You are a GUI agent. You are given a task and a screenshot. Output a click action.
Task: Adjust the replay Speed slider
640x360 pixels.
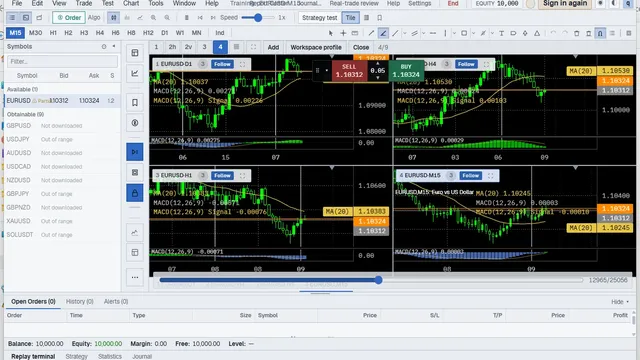pos(258,18)
